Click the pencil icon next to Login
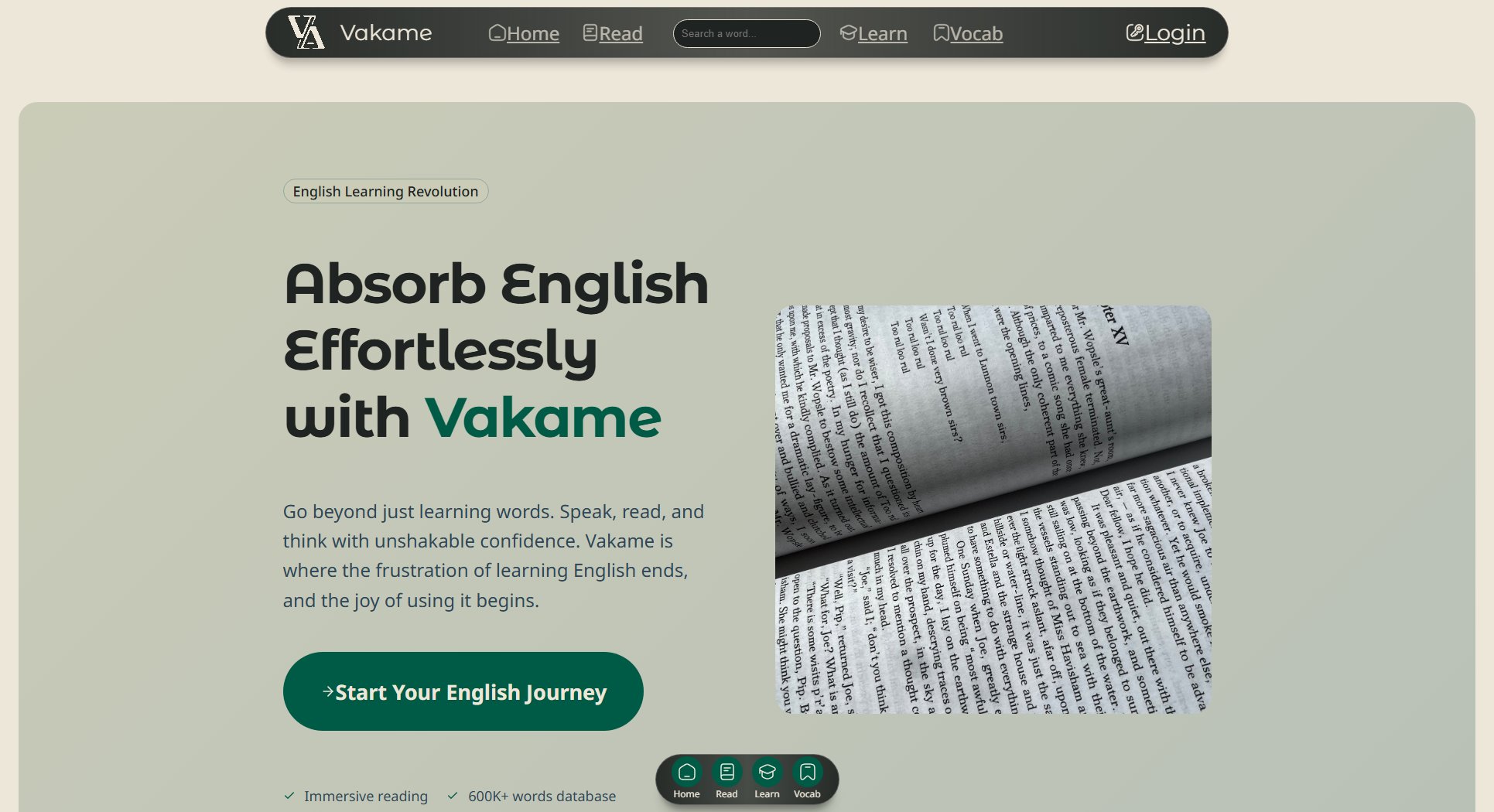Viewport: 1494px width, 812px height. tap(1134, 32)
